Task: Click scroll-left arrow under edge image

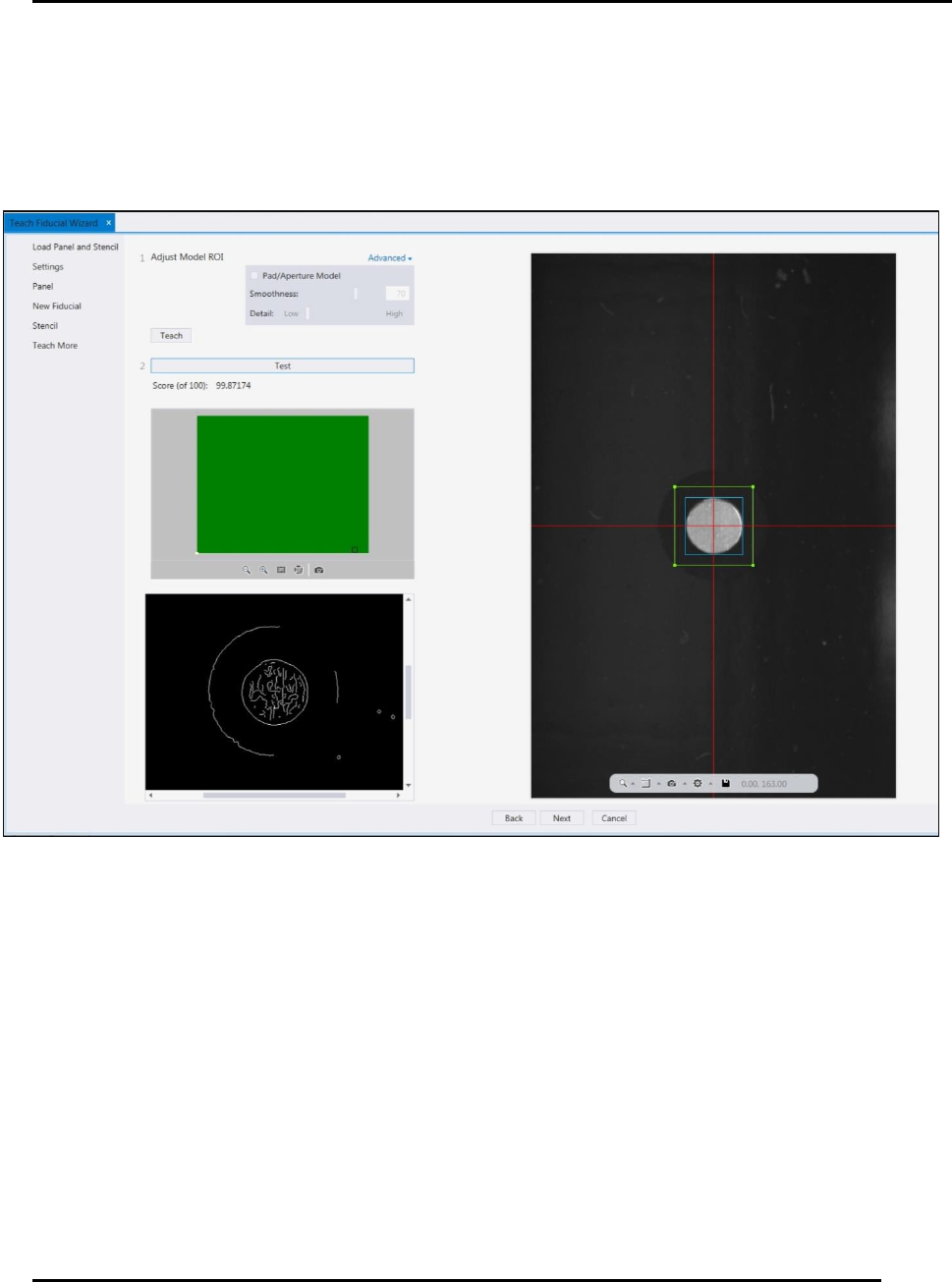Action: click(150, 796)
